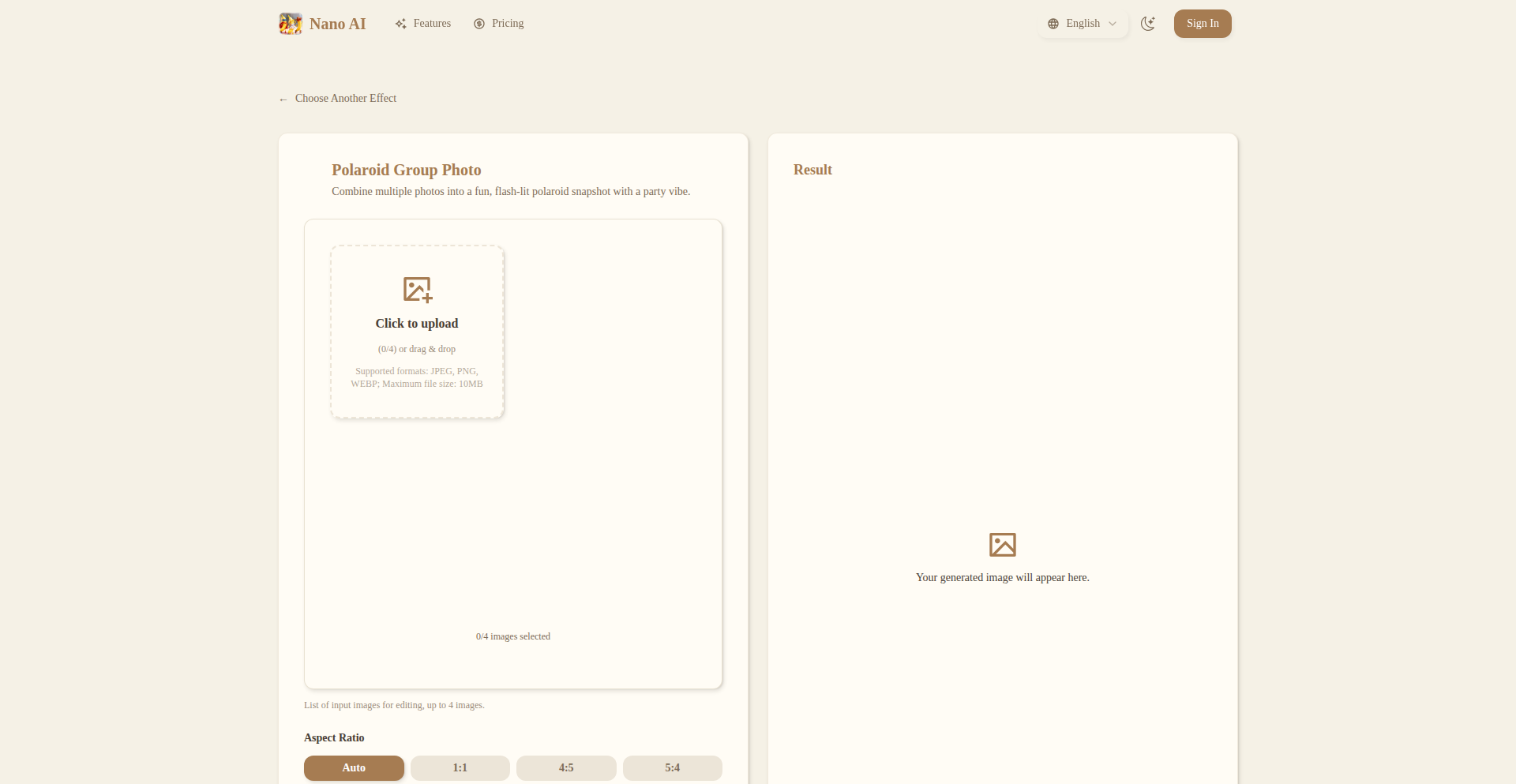Click the Polaroid Group Photo heading
The height and width of the screenshot is (784, 1516).
pyautogui.click(x=407, y=170)
